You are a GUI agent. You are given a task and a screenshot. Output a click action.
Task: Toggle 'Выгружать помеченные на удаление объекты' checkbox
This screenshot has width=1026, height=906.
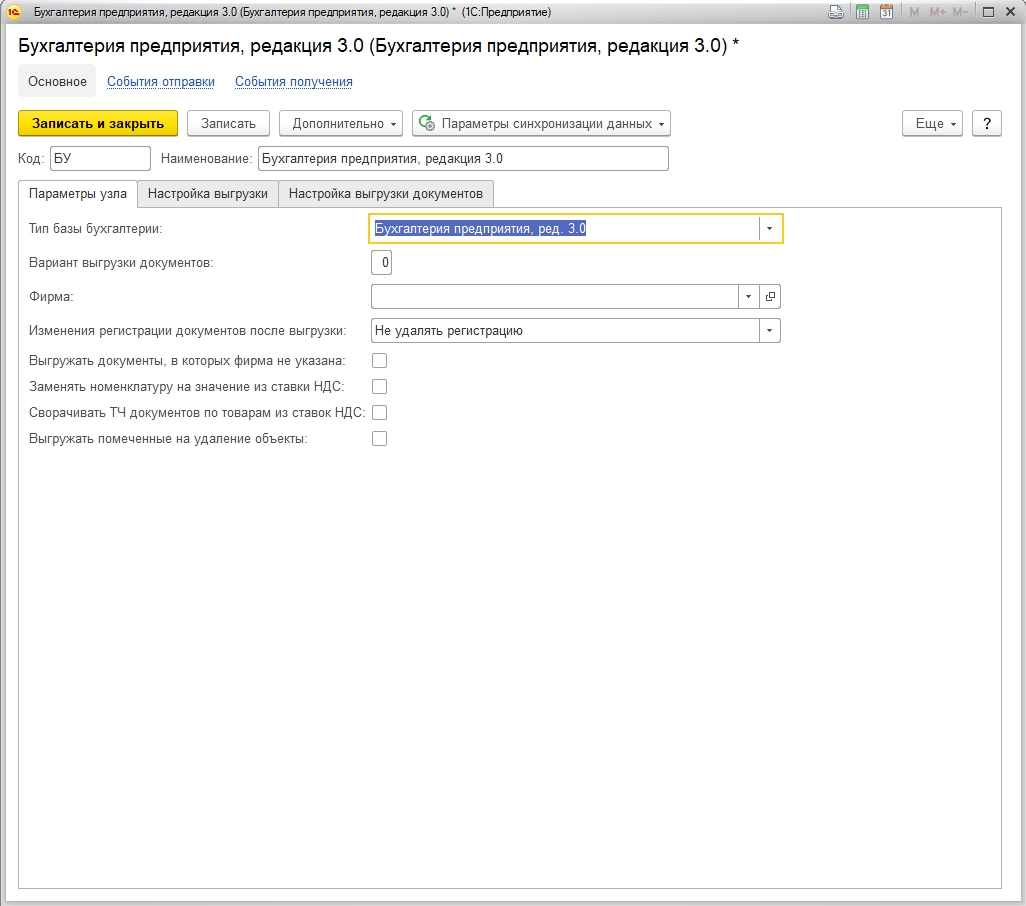click(379, 439)
